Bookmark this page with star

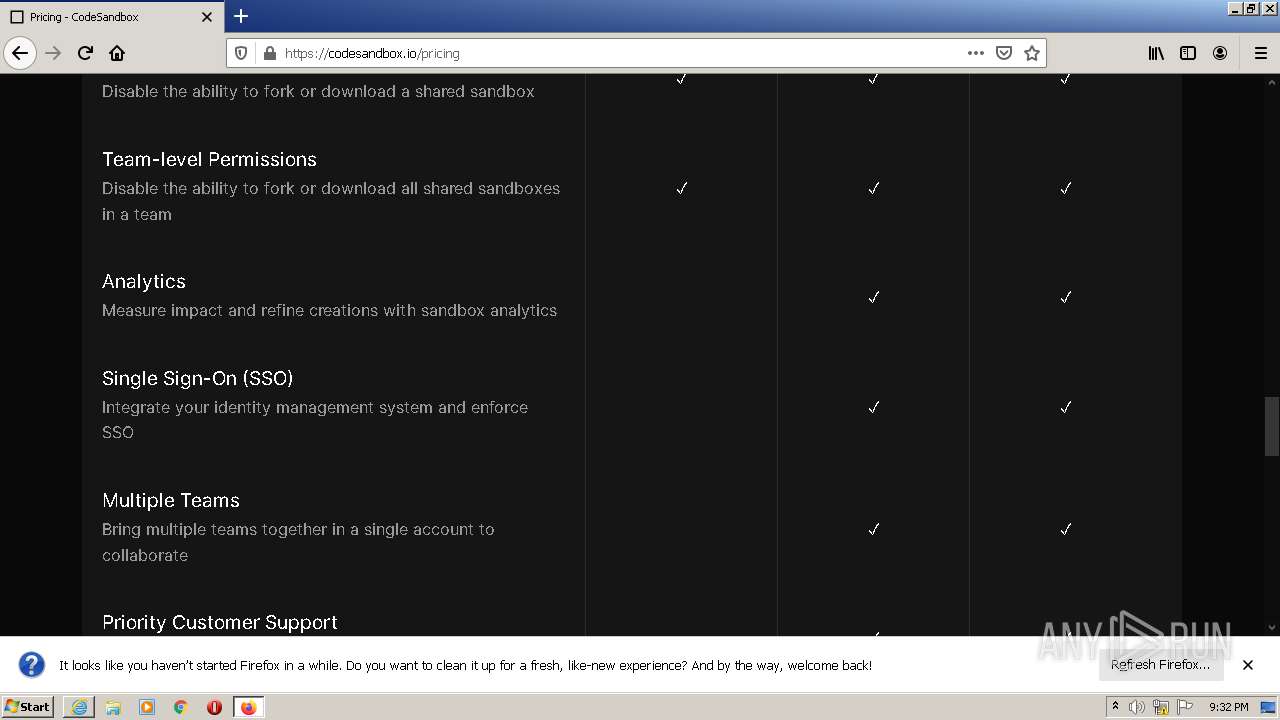1032,53
